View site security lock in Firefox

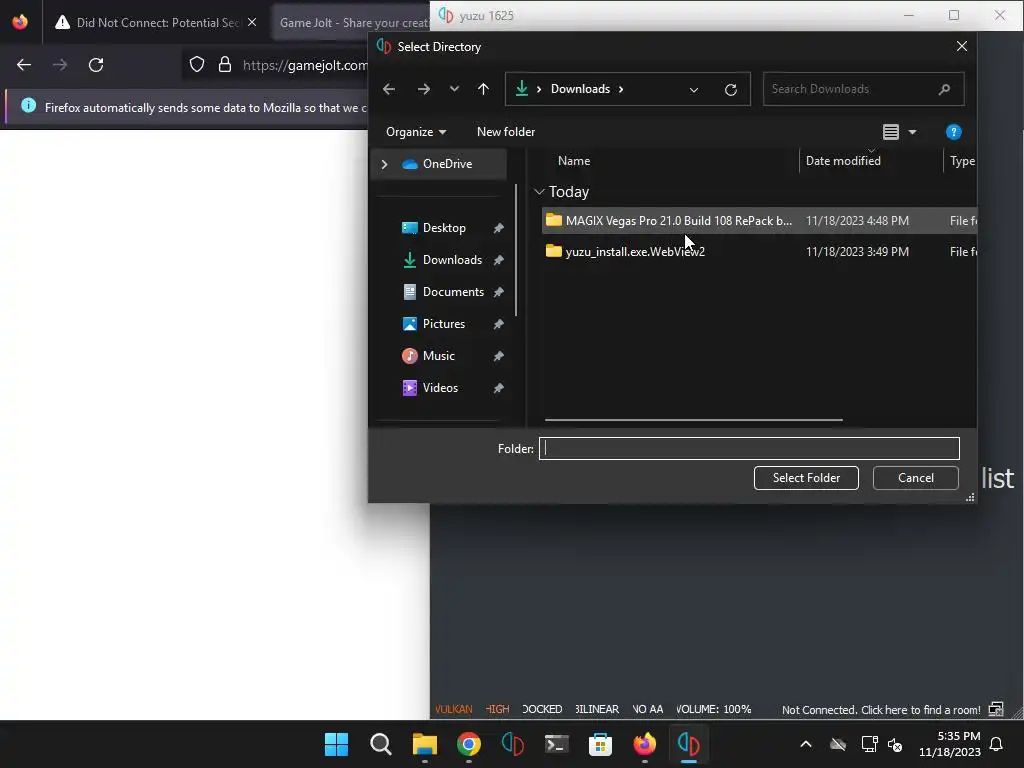click(225, 65)
